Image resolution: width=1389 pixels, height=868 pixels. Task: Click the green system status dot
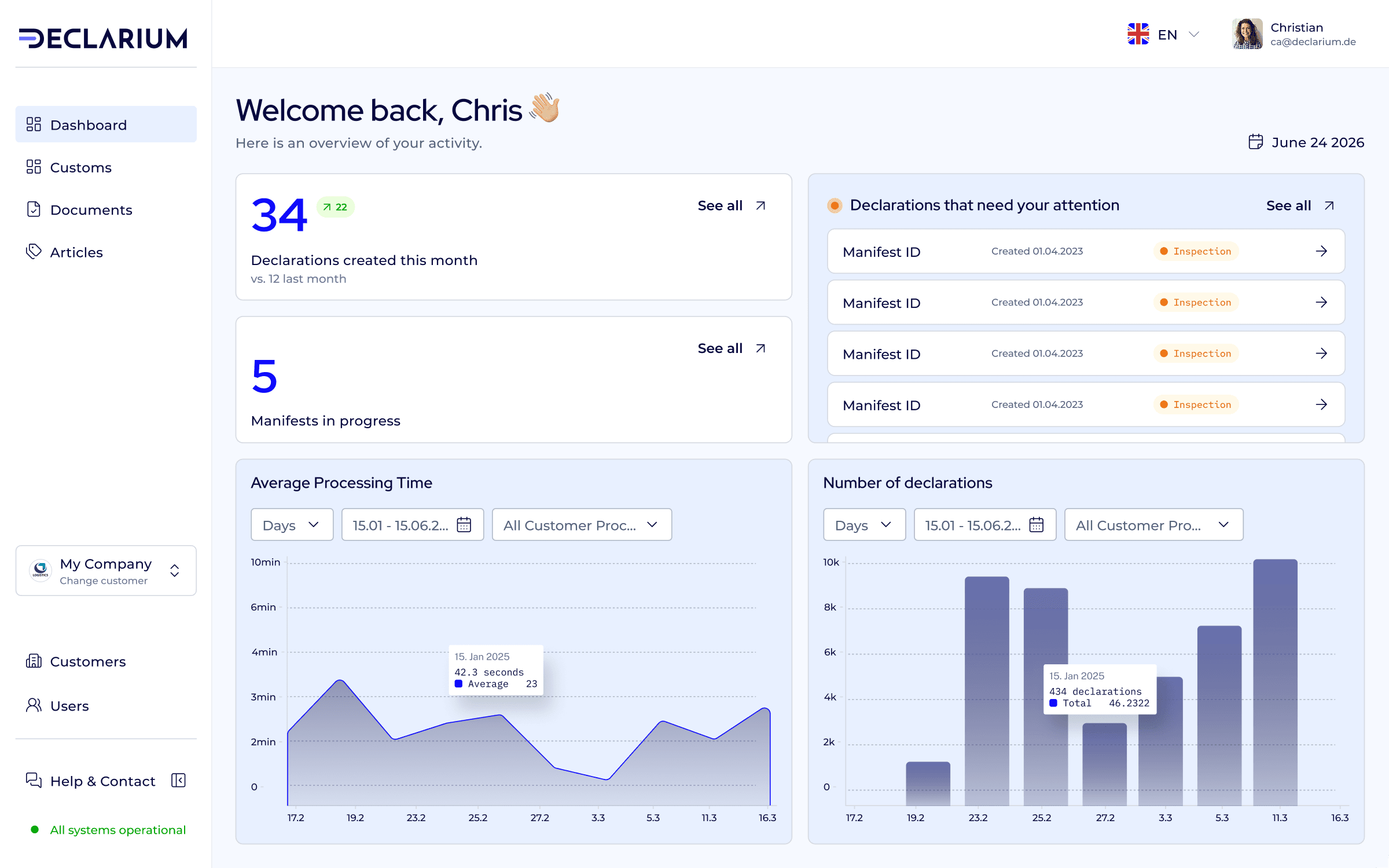tap(35, 830)
